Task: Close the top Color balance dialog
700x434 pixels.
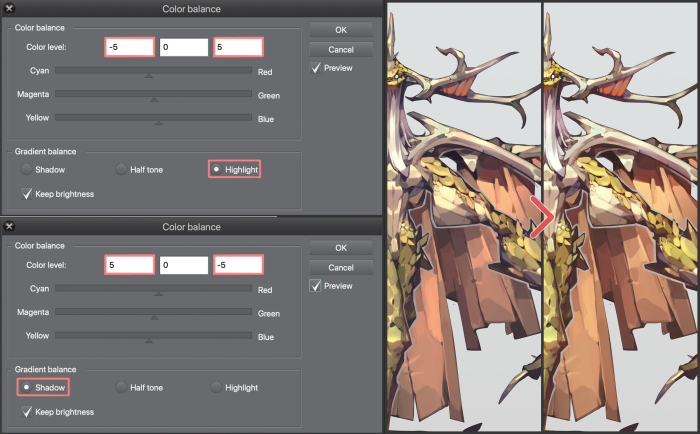Action: [9, 9]
